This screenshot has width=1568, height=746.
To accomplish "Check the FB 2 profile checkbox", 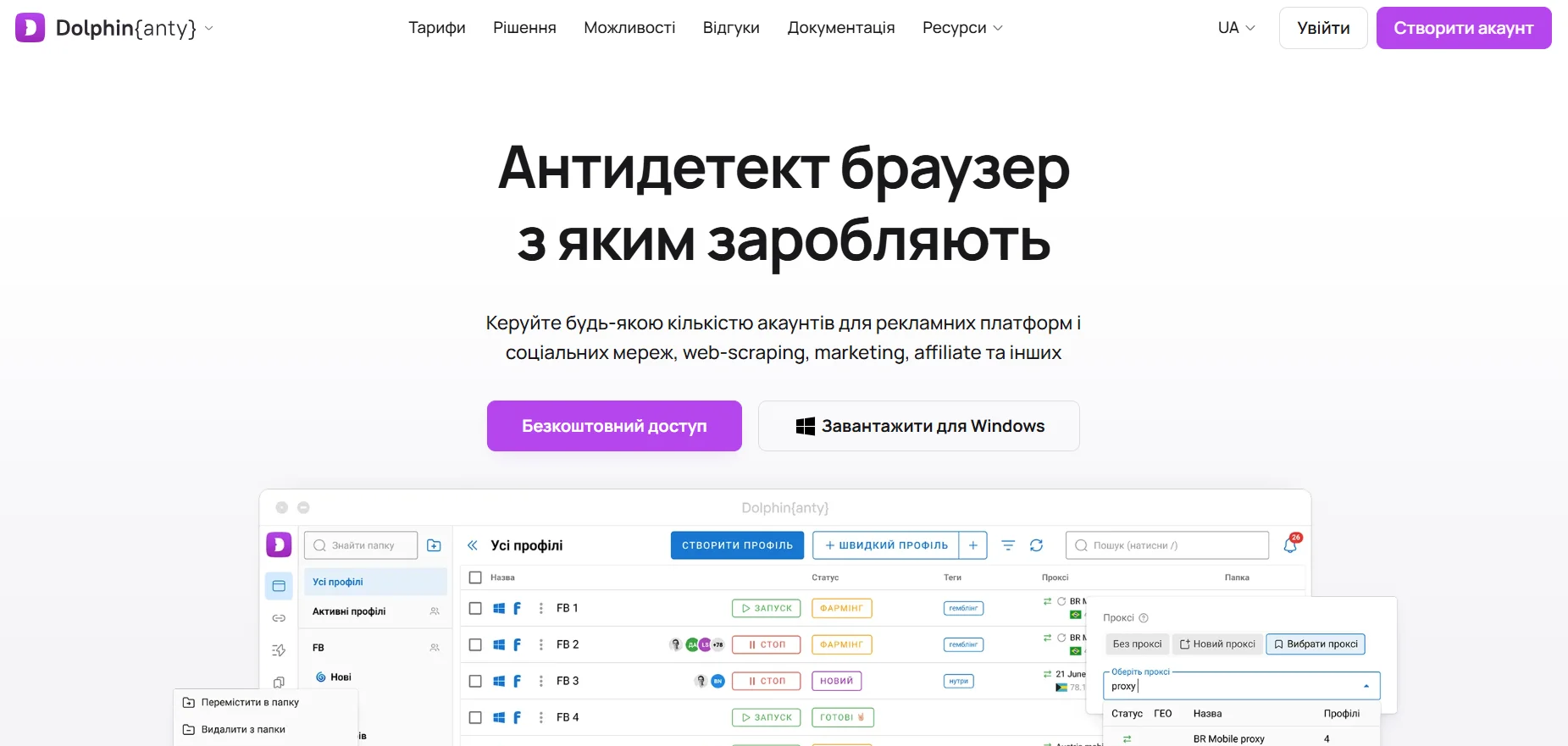I will (x=475, y=644).
